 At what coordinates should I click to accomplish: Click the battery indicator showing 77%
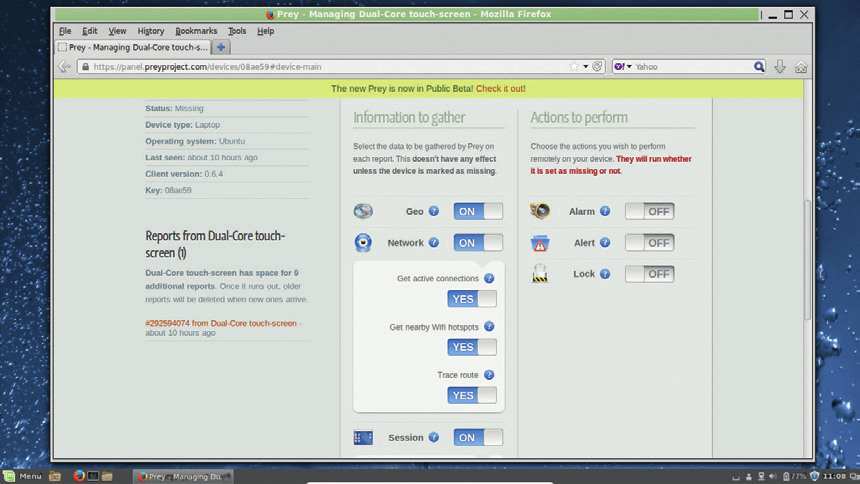[x=794, y=476]
